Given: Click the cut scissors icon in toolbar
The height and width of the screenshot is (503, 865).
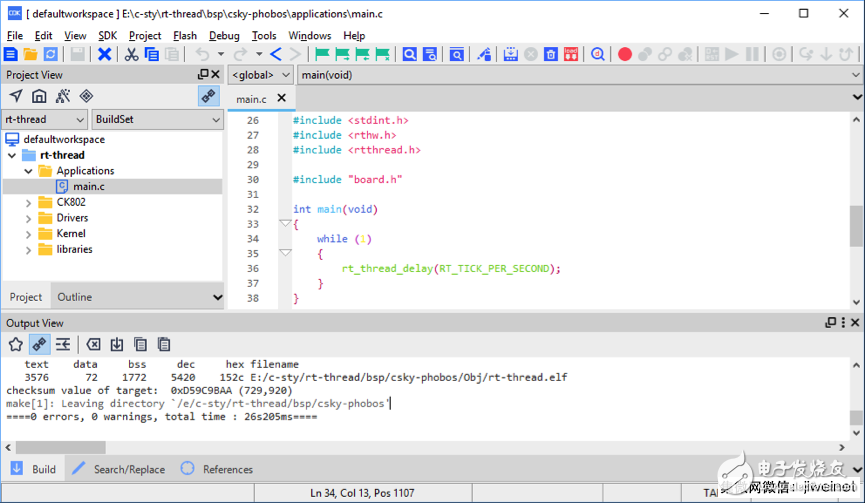Looking at the screenshot, I should pos(131,54).
